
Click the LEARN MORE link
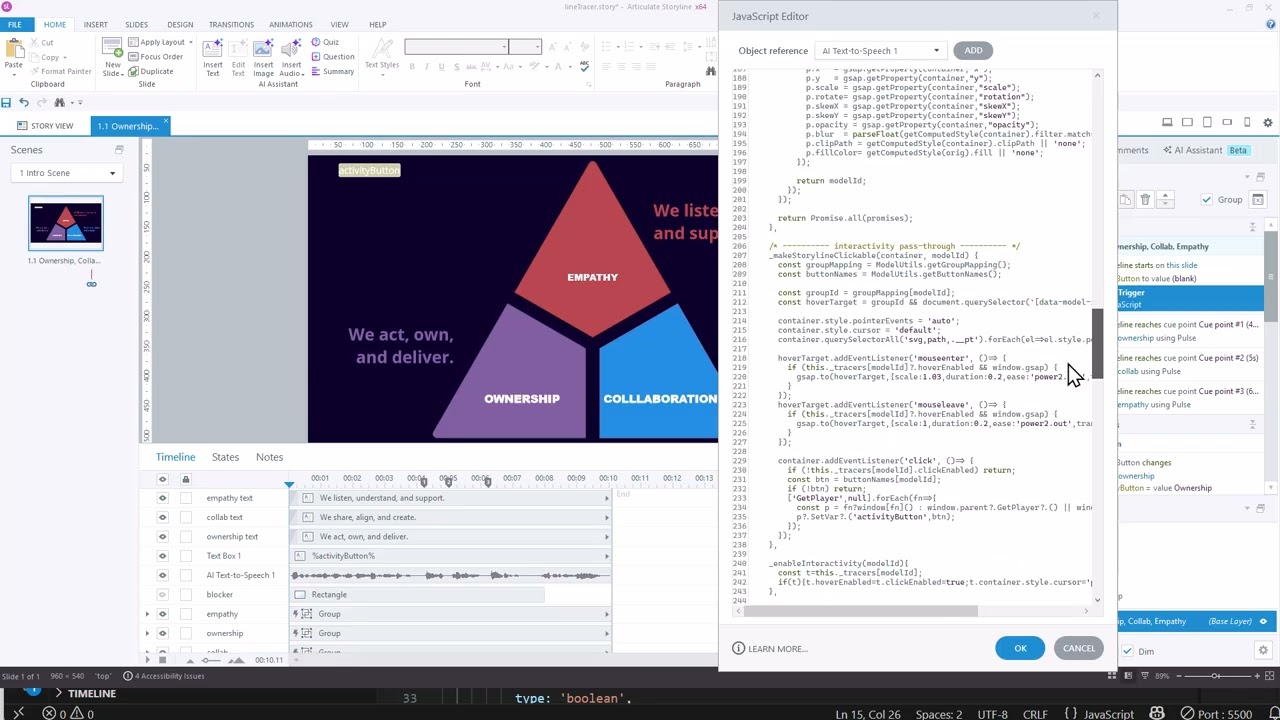coord(777,649)
